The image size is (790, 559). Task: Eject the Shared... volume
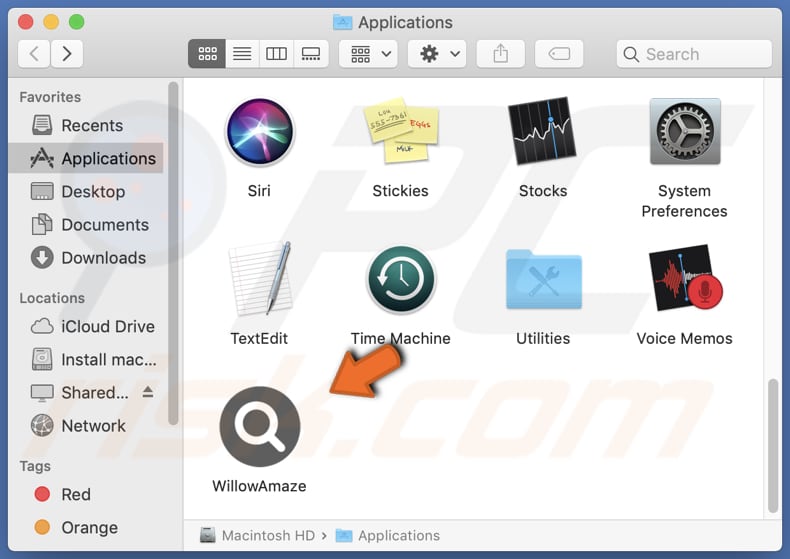pyautogui.click(x=148, y=392)
